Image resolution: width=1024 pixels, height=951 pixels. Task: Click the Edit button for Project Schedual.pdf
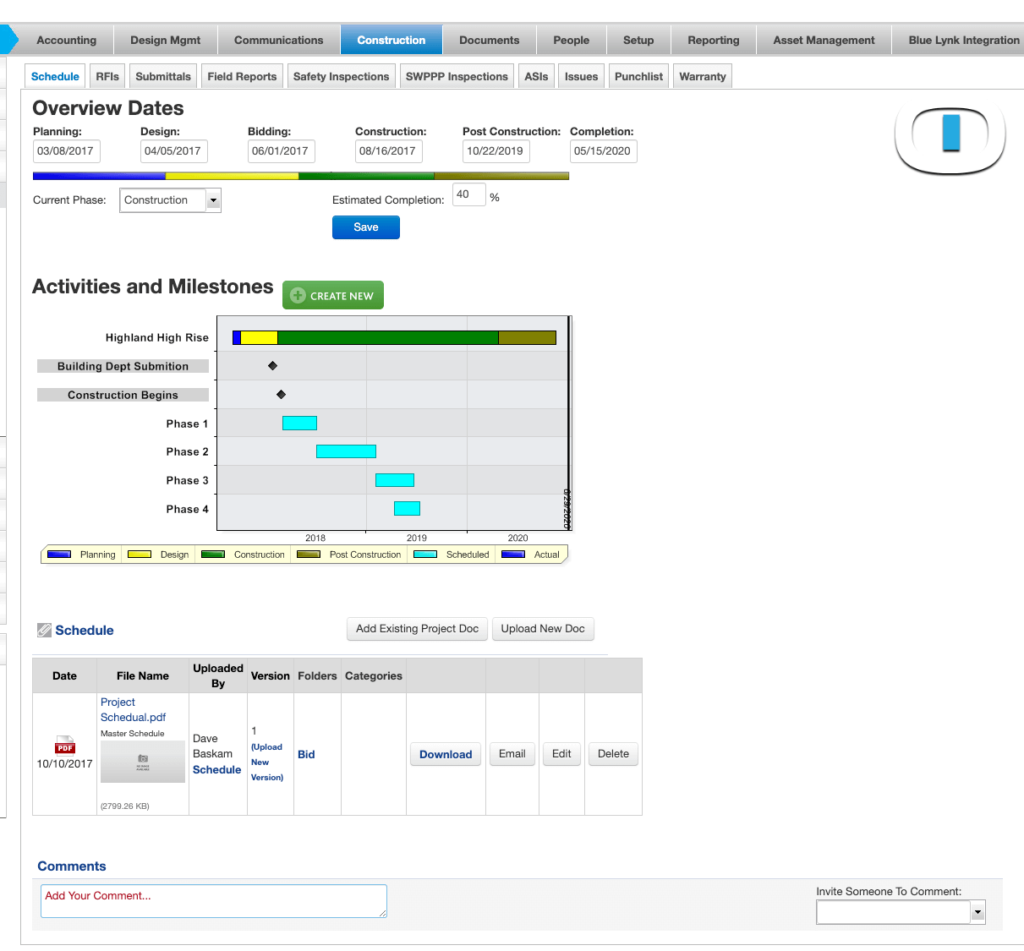562,754
